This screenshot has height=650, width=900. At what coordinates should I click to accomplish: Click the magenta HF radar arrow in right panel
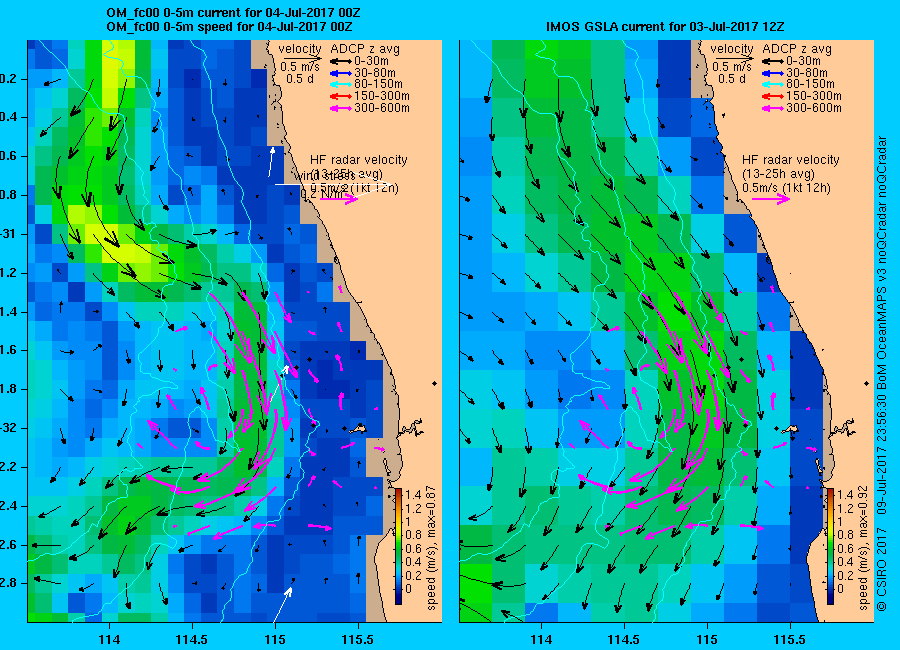[x=771, y=199]
